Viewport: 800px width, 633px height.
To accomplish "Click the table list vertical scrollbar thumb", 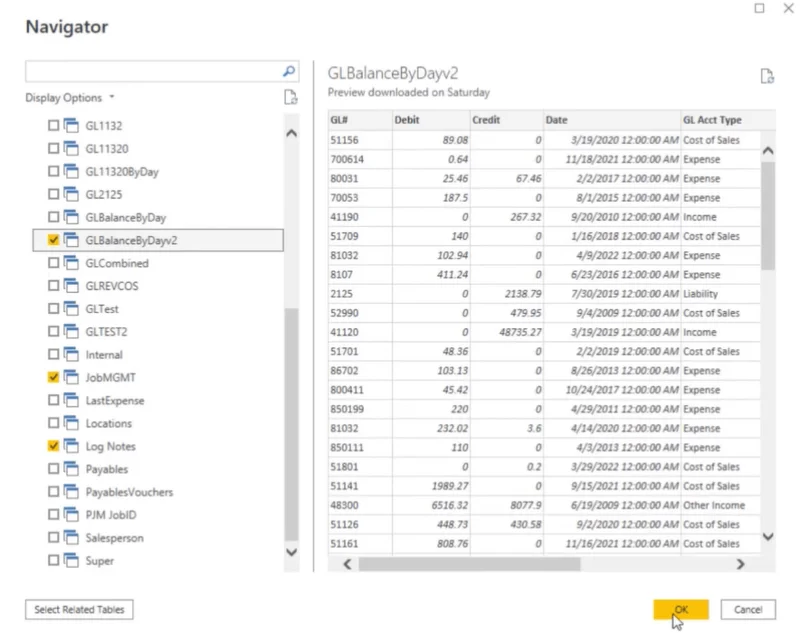I will click(x=291, y=423).
